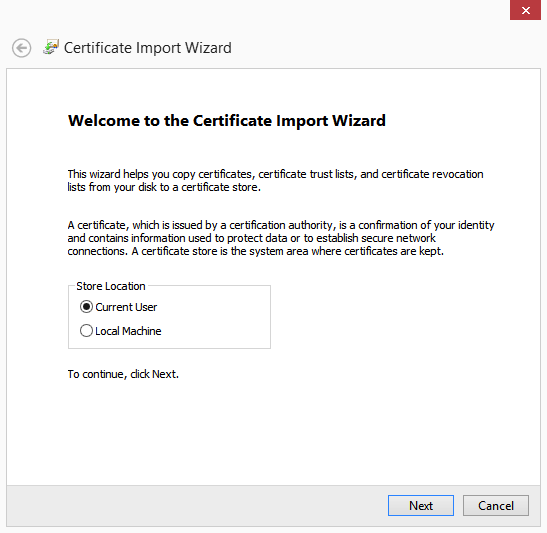Click the 'Local Machine' label text

coord(128,331)
